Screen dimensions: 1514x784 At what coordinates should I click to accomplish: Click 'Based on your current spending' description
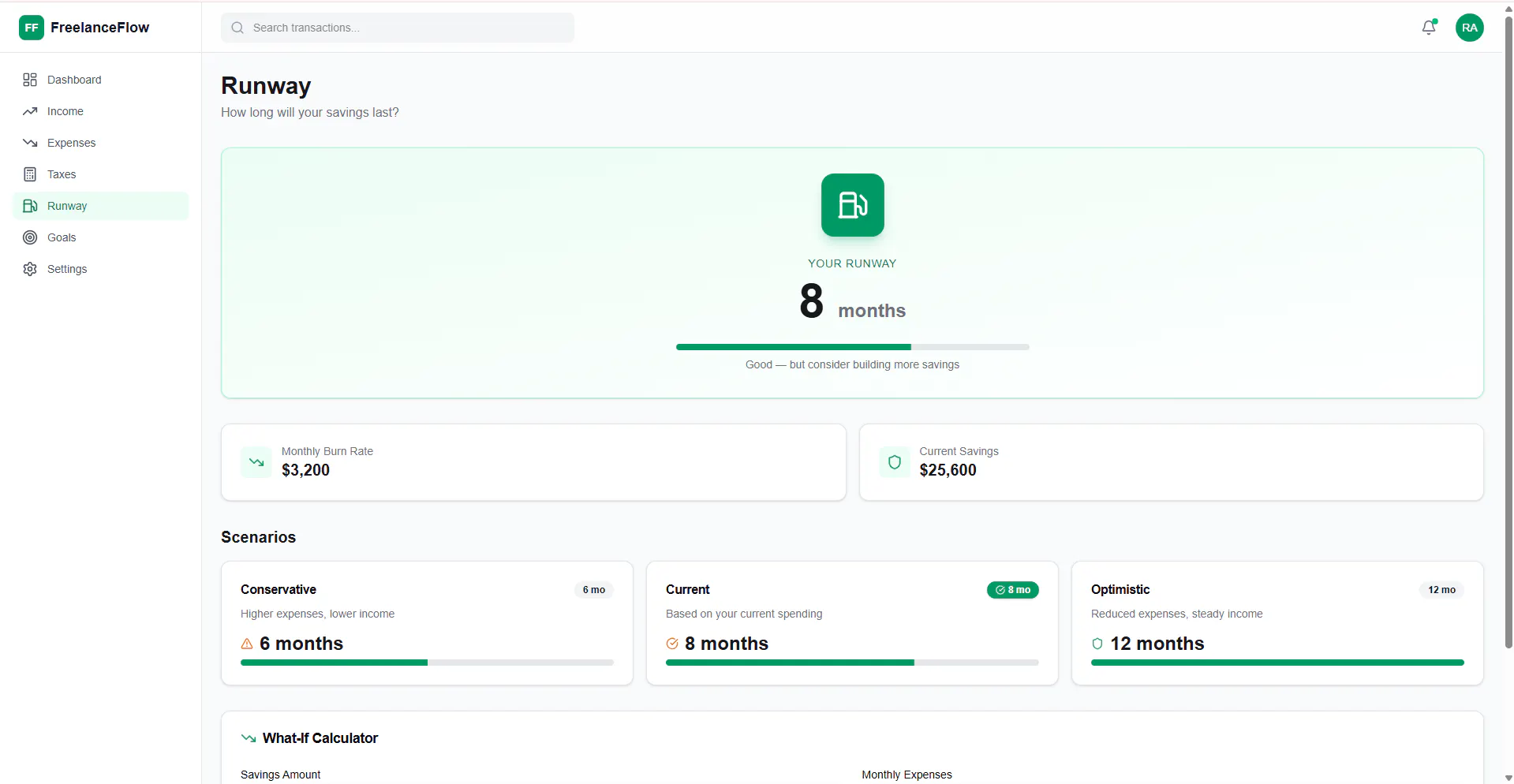[x=744, y=614]
